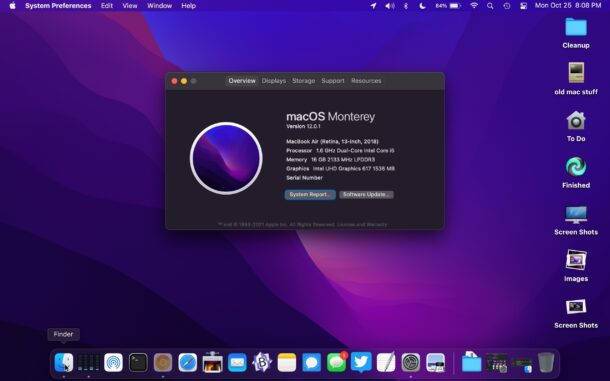Launch Twitter from the Dock
The width and height of the screenshot is (610, 381).
(x=361, y=362)
